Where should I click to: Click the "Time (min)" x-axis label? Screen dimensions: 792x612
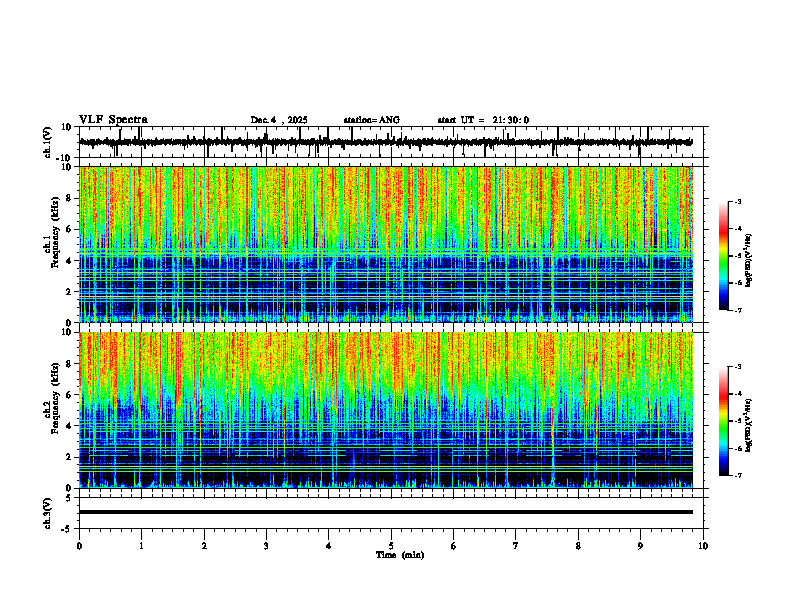(400, 555)
